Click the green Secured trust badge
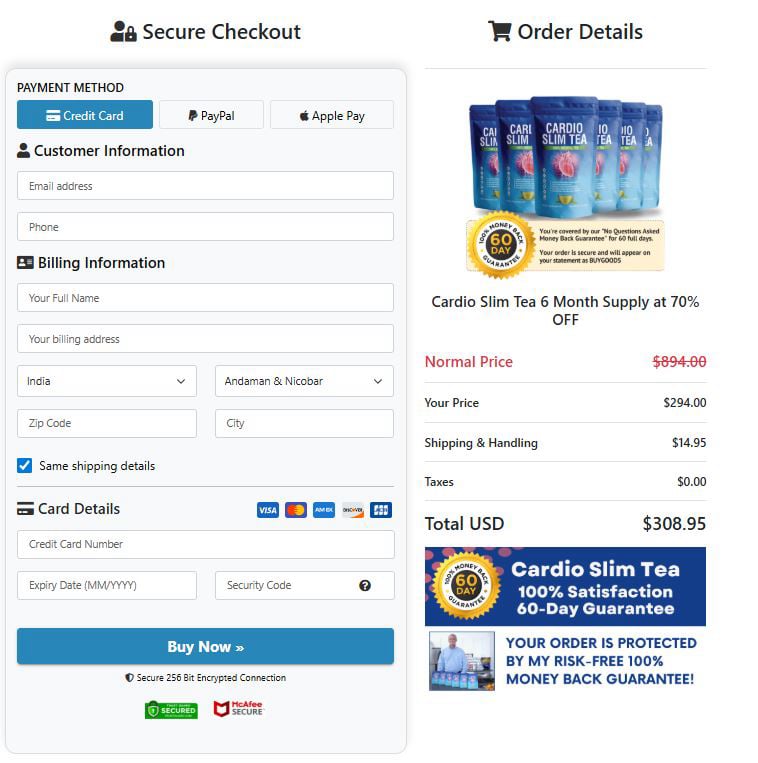 click(x=171, y=709)
